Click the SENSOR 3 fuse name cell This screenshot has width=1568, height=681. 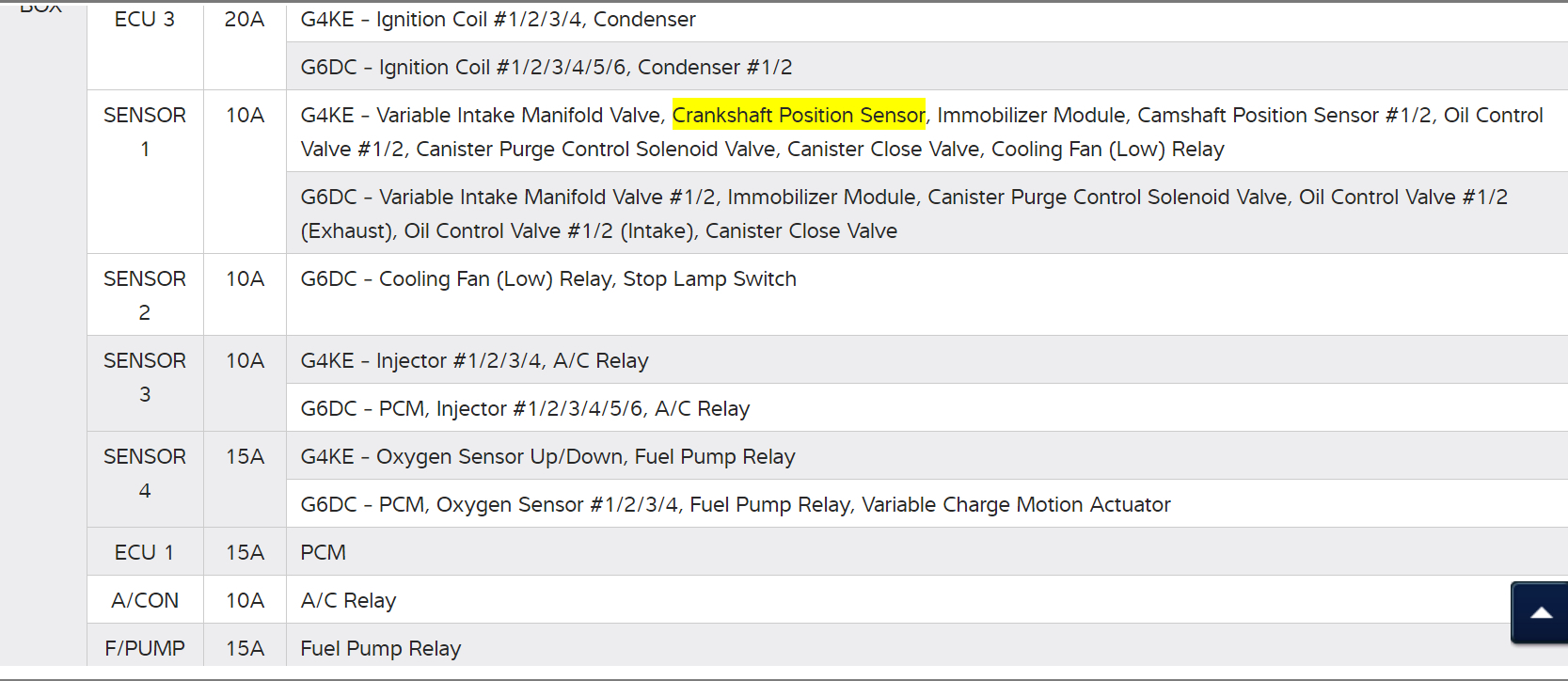tap(145, 377)
